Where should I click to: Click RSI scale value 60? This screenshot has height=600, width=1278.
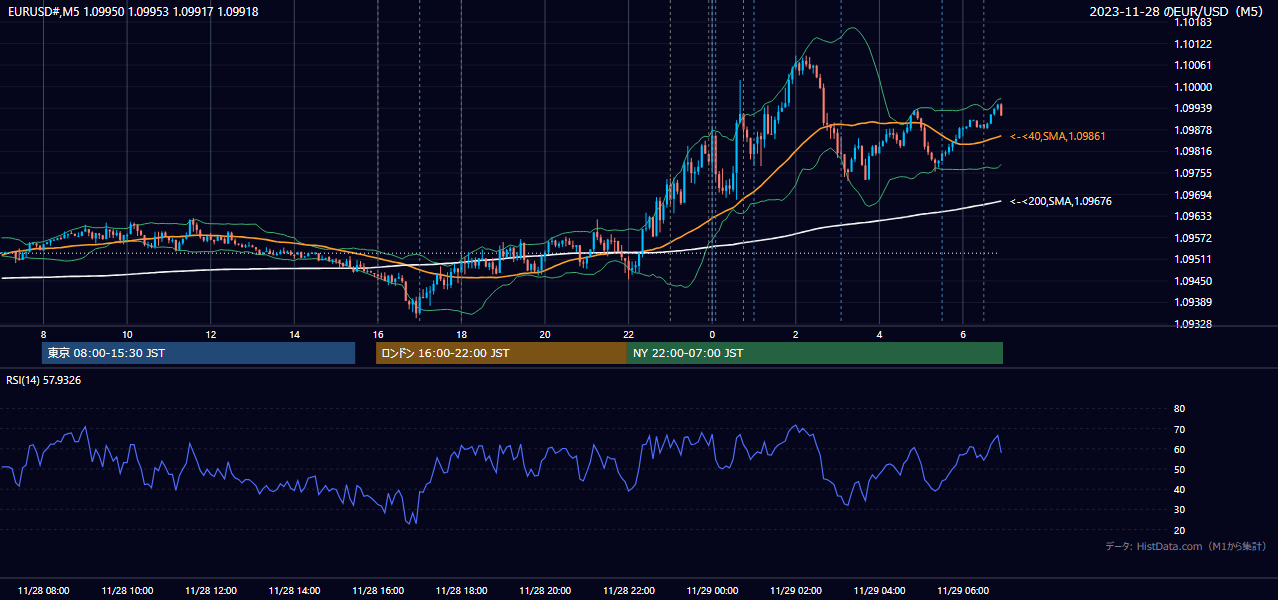pos(1179,449)
